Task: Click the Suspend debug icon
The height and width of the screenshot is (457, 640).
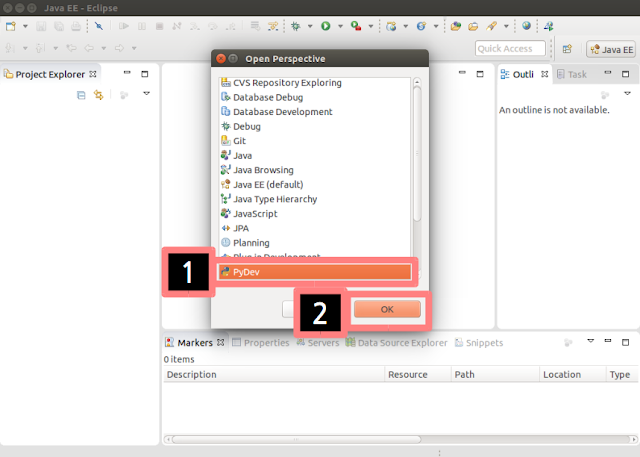Action: (142, 27)
